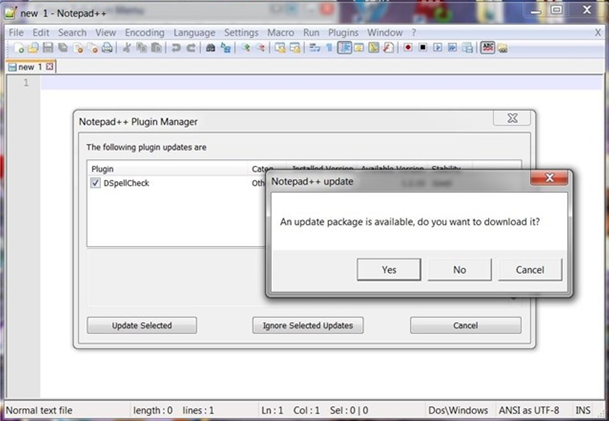Open the ? help menu
Screen dimensions: 609x421
pos(414,33)
